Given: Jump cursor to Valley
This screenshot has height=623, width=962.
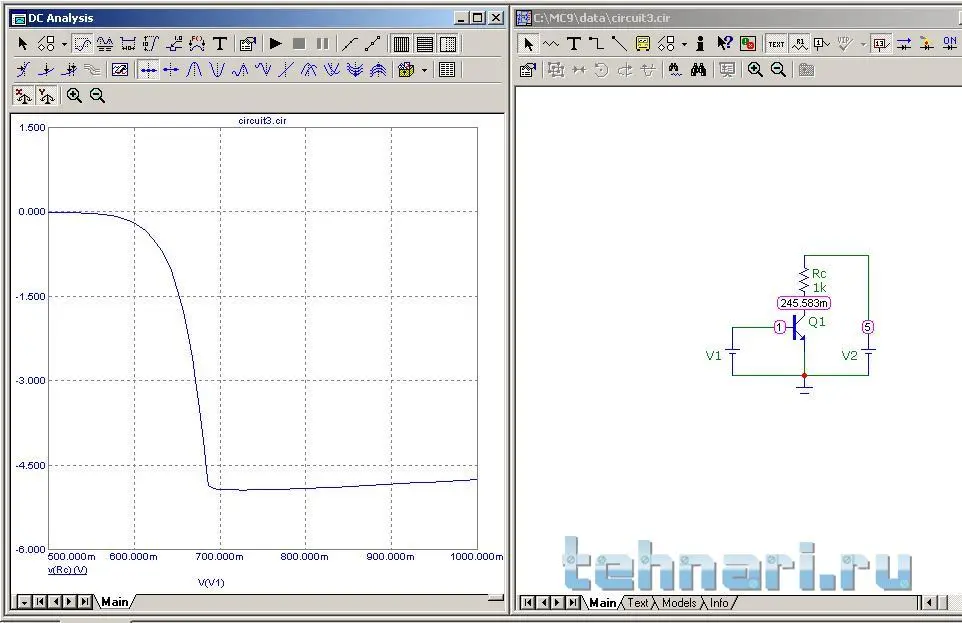Looking at the screenshot, I should 217,70.
